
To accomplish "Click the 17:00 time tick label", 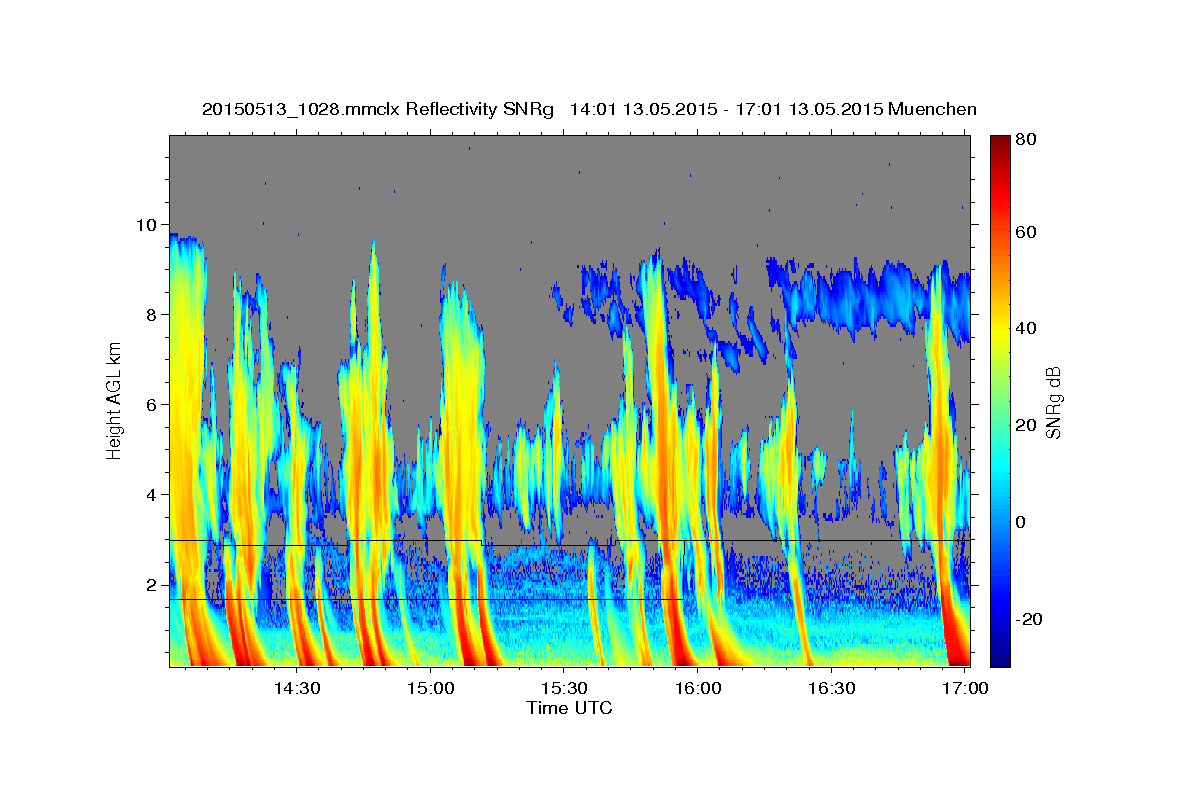I will point(965,688).
